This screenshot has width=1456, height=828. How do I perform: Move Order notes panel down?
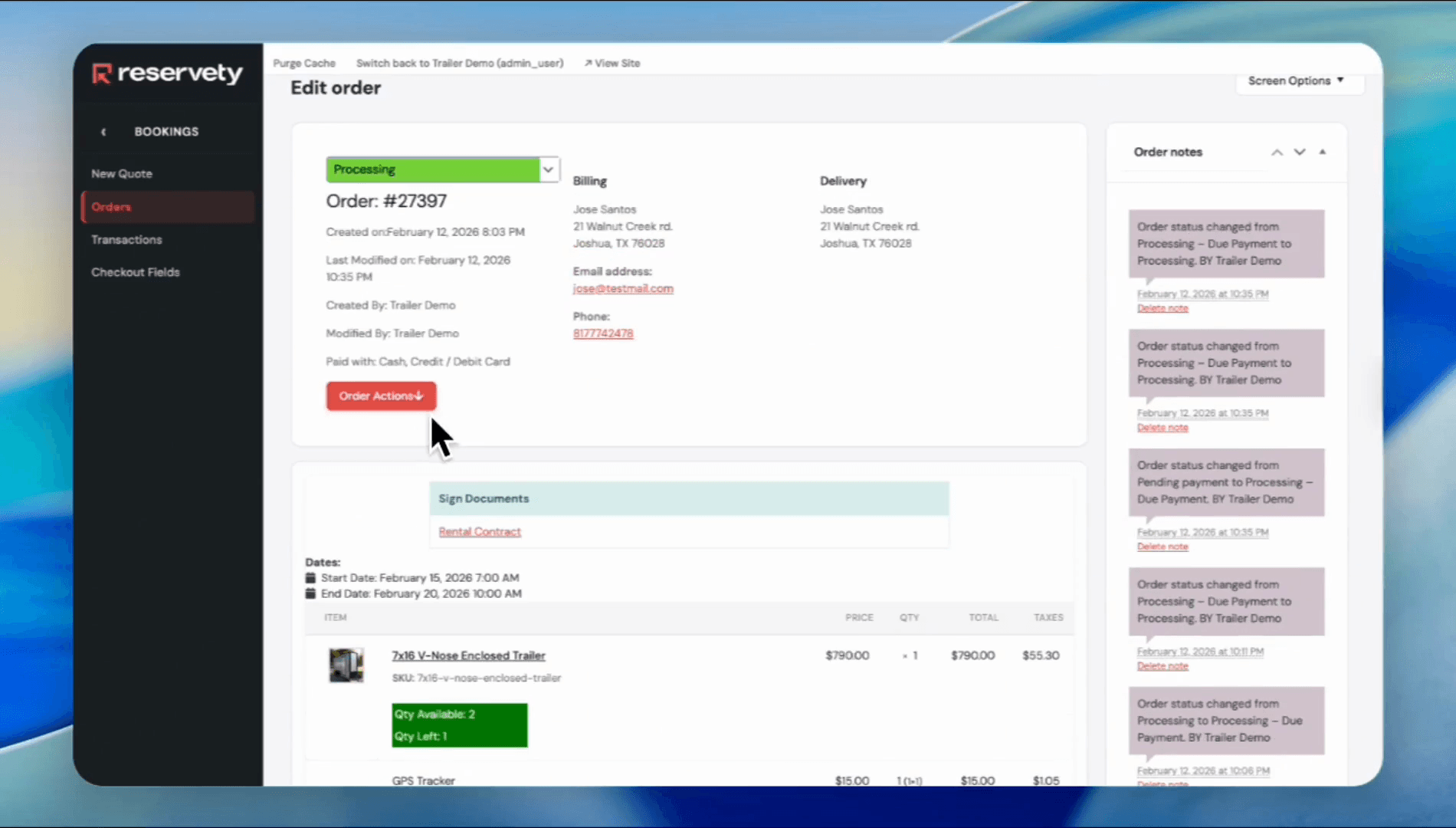pos(1300,153)
